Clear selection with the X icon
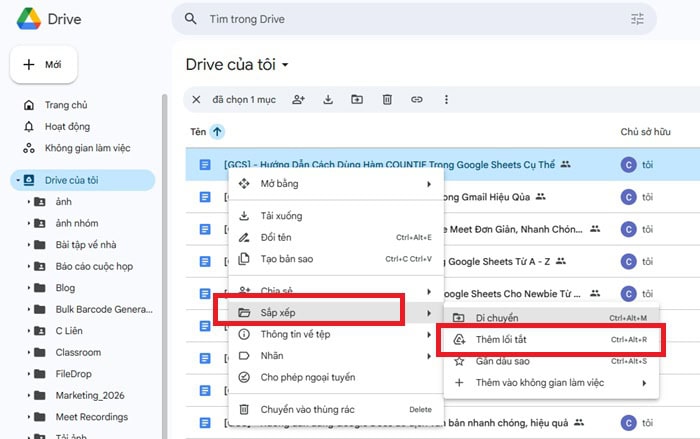700x439 pixels. click(x=196, y=99)
